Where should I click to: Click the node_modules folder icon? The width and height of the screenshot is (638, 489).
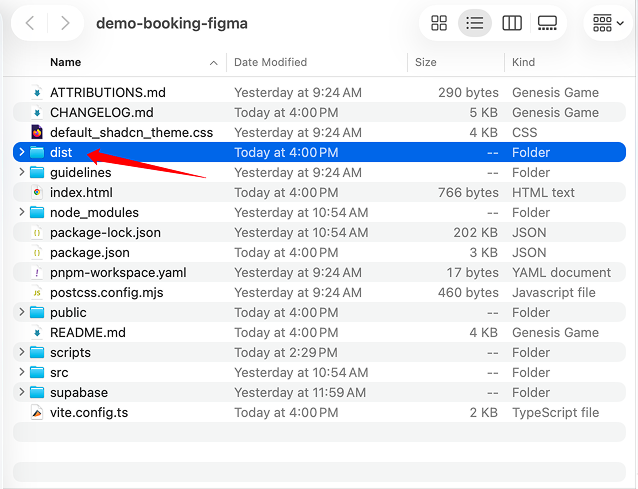pyautogui.click(x=37, y=212)
